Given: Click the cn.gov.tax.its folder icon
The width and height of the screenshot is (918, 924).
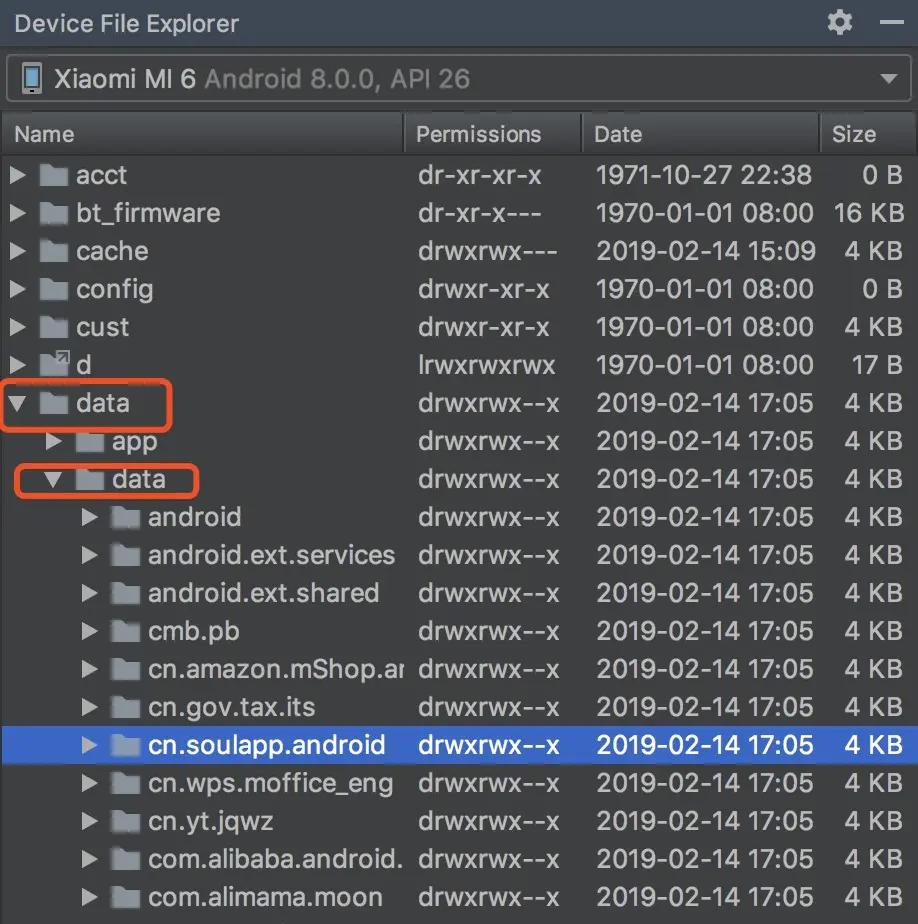Looking at the screenshot, I should coord(126,707).
